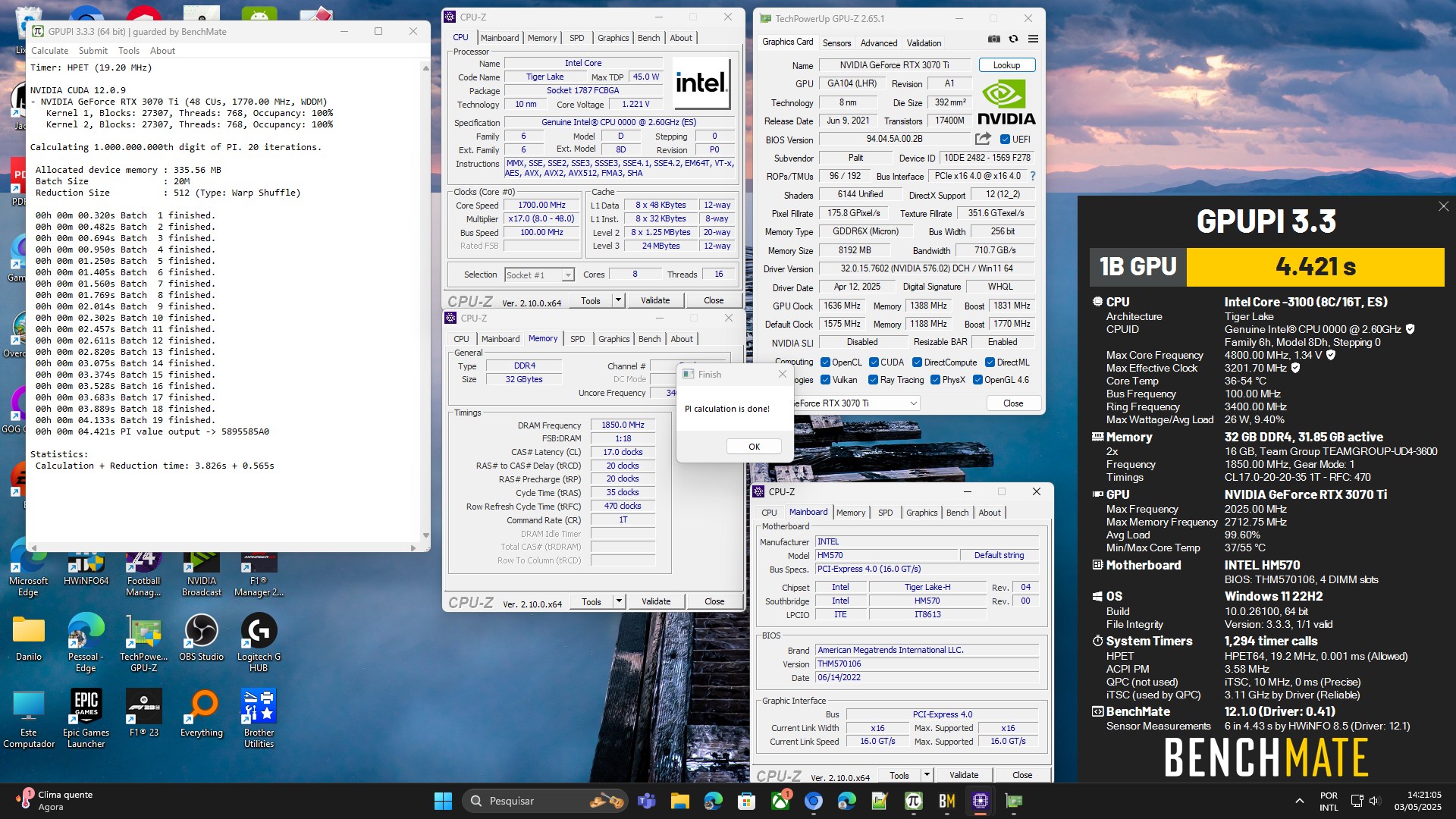Expand Tools dropdown arrow in CPU-Z Mainboard window
Viewport: 1456px width, 819px height.
[927, 775]
